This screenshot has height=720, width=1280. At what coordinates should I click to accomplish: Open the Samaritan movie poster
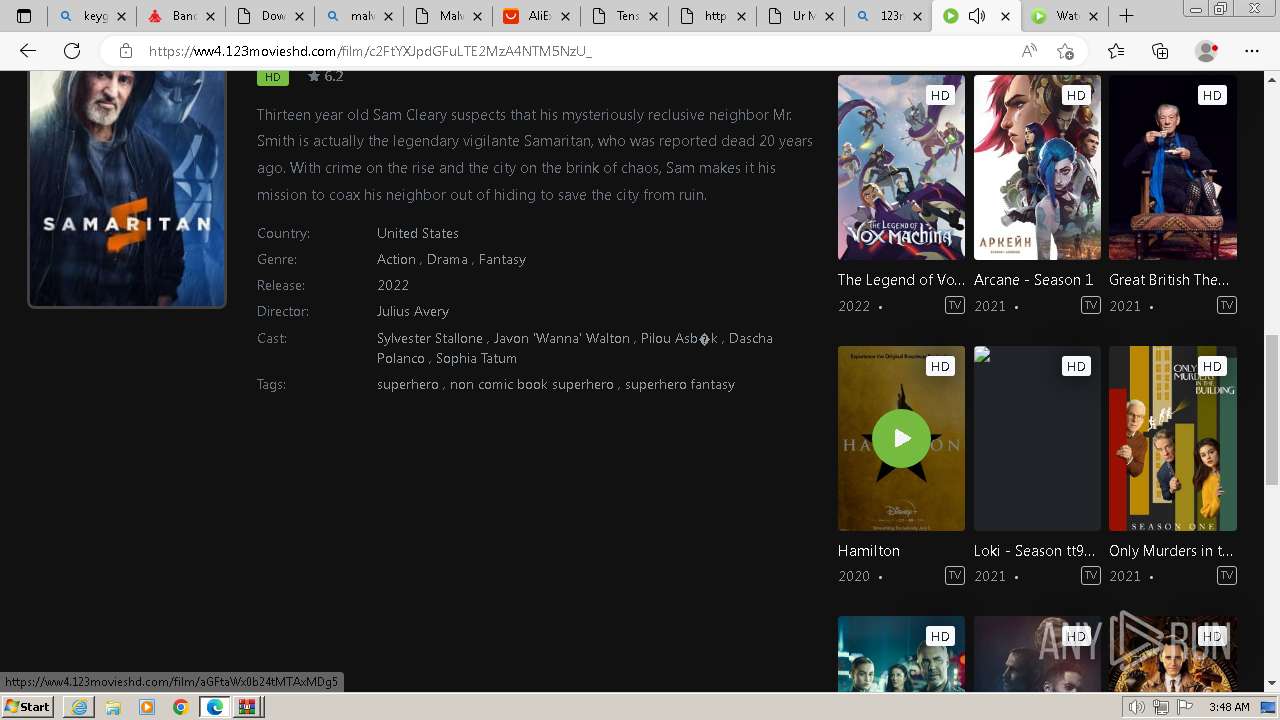[x=127, y=188]
